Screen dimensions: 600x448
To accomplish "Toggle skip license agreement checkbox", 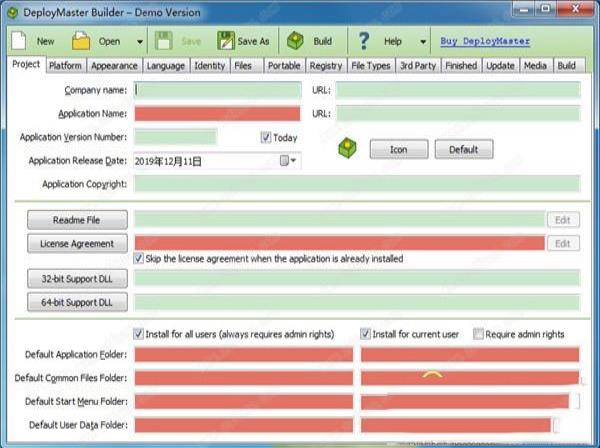I will coord(139,258).
